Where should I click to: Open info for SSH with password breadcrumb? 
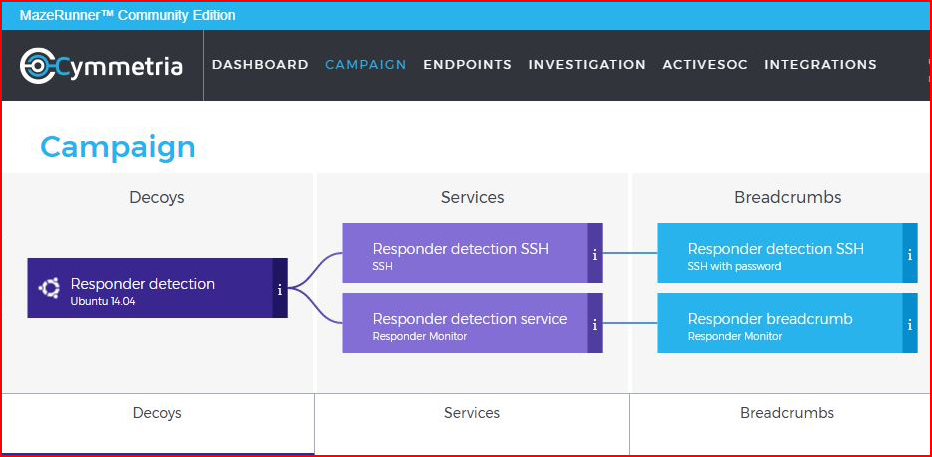pyautogui.click(x=910, y=253)
